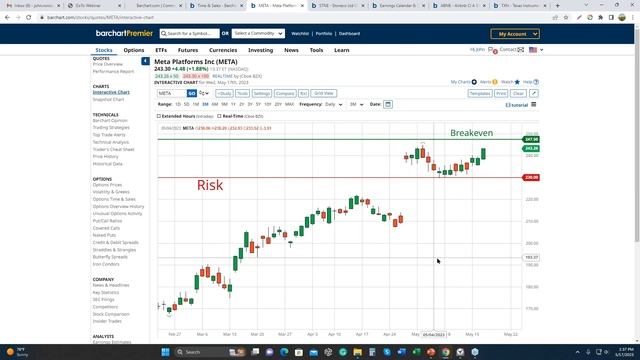The width and height of the screenshot is (640, 360).
Task: Click the META chart symbol input
Action: pos(172,93)
